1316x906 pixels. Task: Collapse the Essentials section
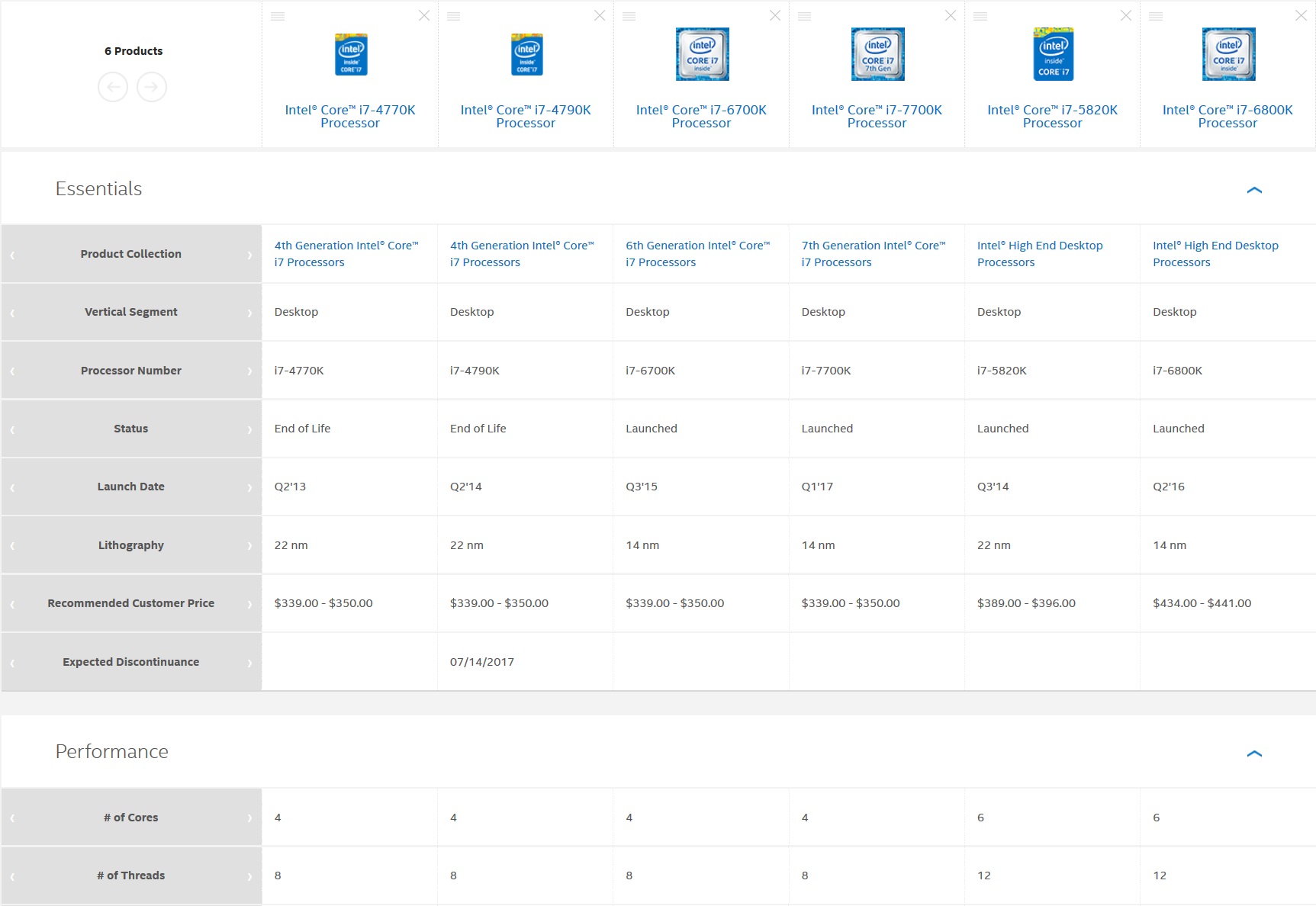[1254, 190]
